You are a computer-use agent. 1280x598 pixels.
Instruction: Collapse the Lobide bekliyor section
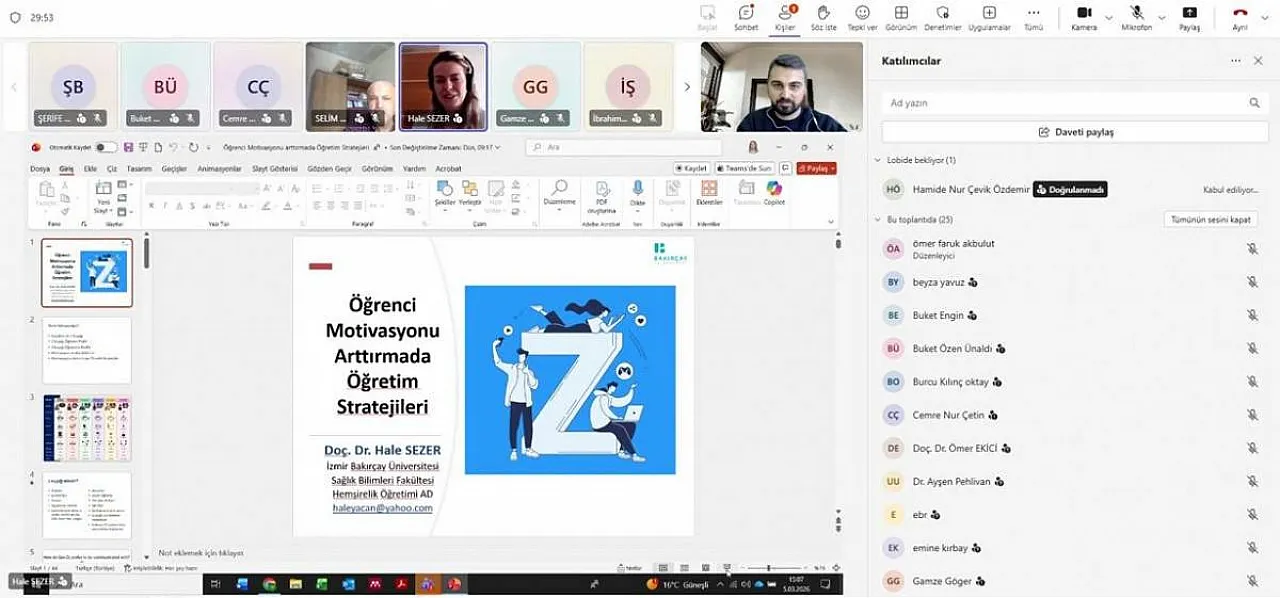[878, 160]
